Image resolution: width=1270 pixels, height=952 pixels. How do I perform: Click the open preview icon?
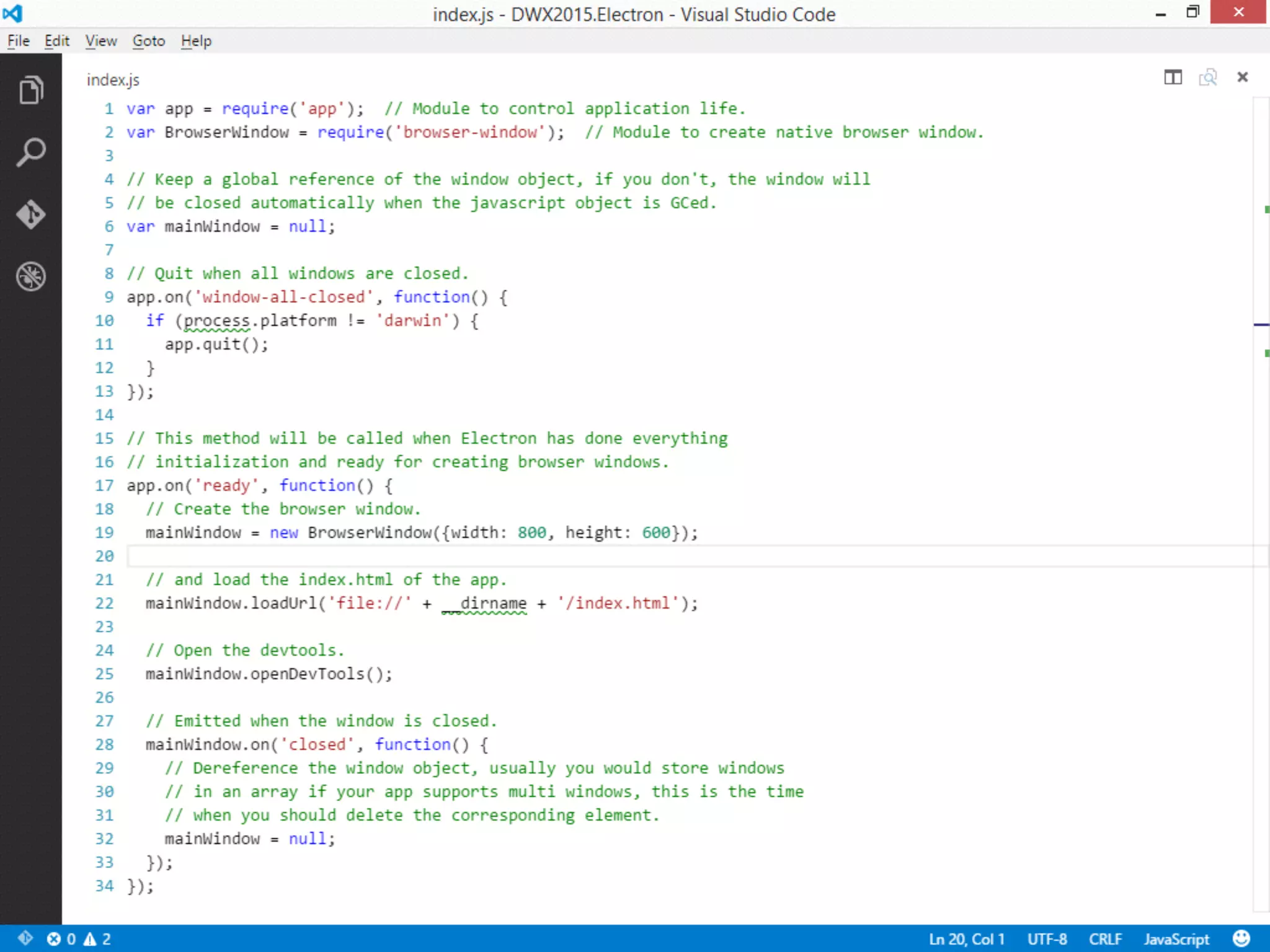1207,77
